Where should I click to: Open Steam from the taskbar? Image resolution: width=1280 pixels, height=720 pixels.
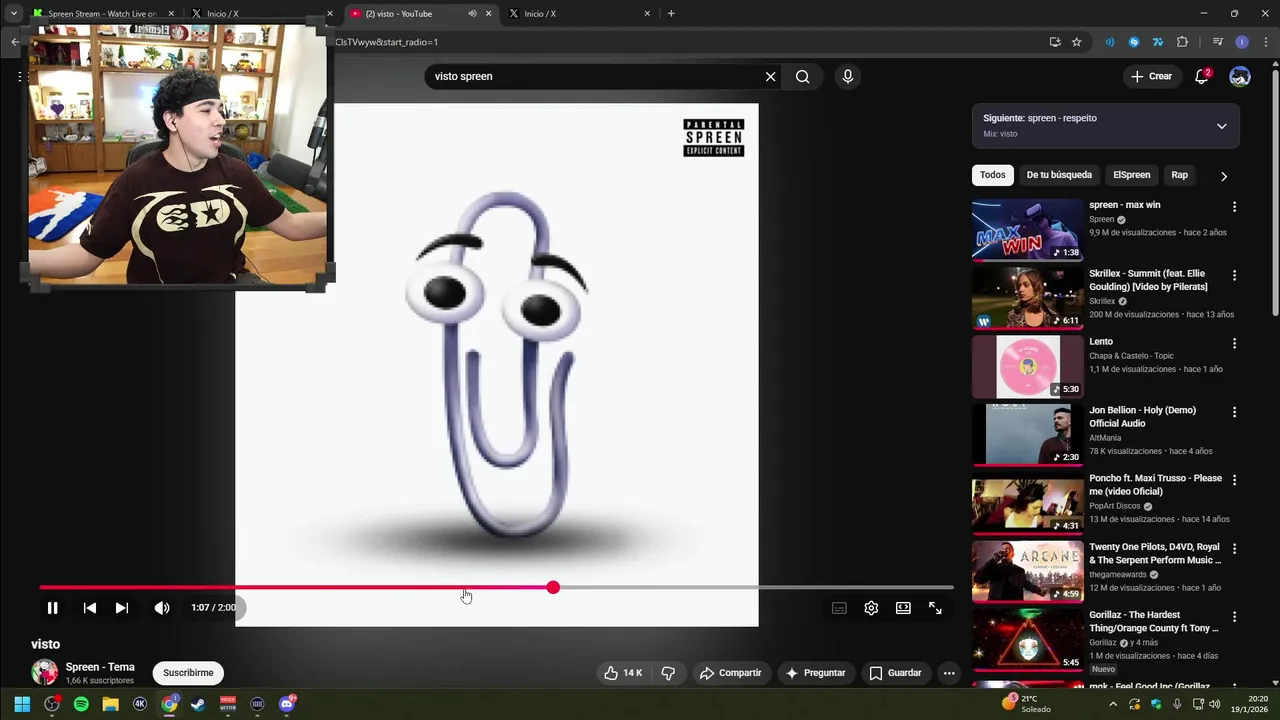[x=198, y=704]
